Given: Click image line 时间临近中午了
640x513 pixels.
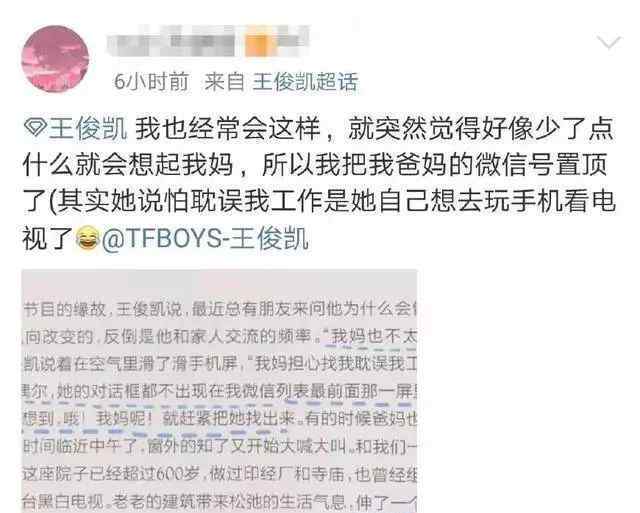Looking at the screenshot, I should click(x=81, y=446).
